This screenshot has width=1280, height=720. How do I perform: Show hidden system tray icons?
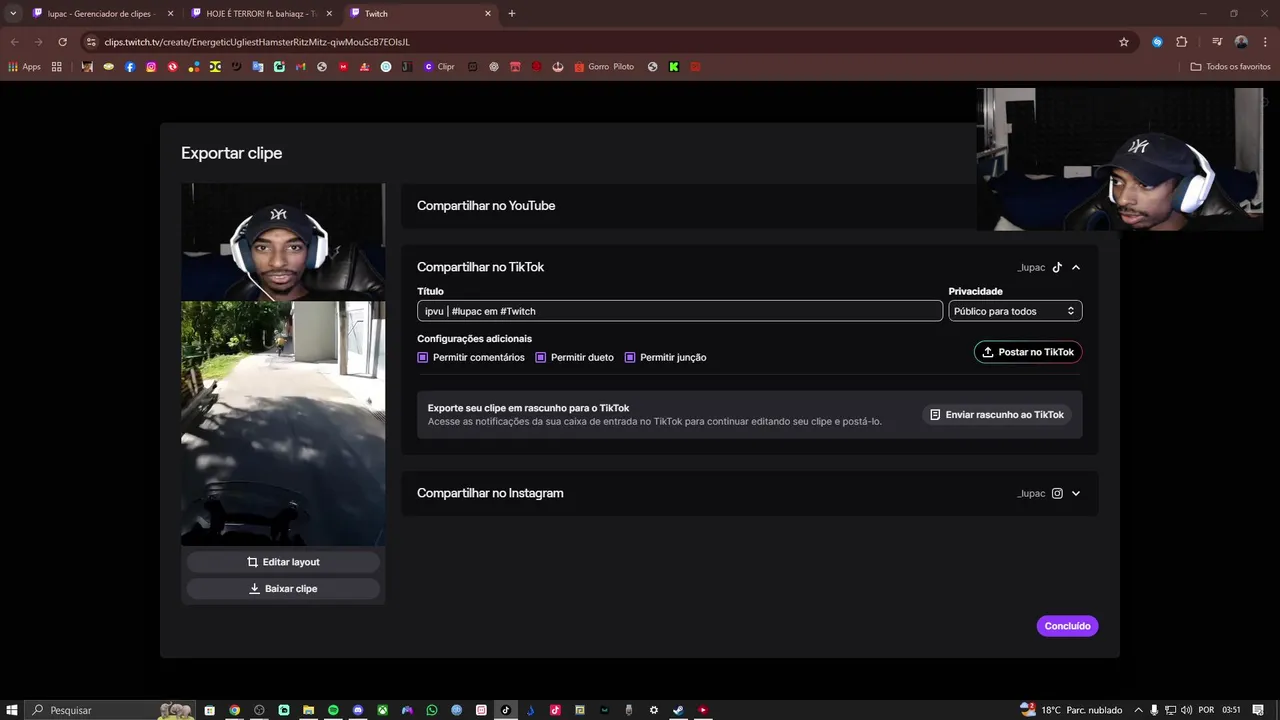[1138, 710]
